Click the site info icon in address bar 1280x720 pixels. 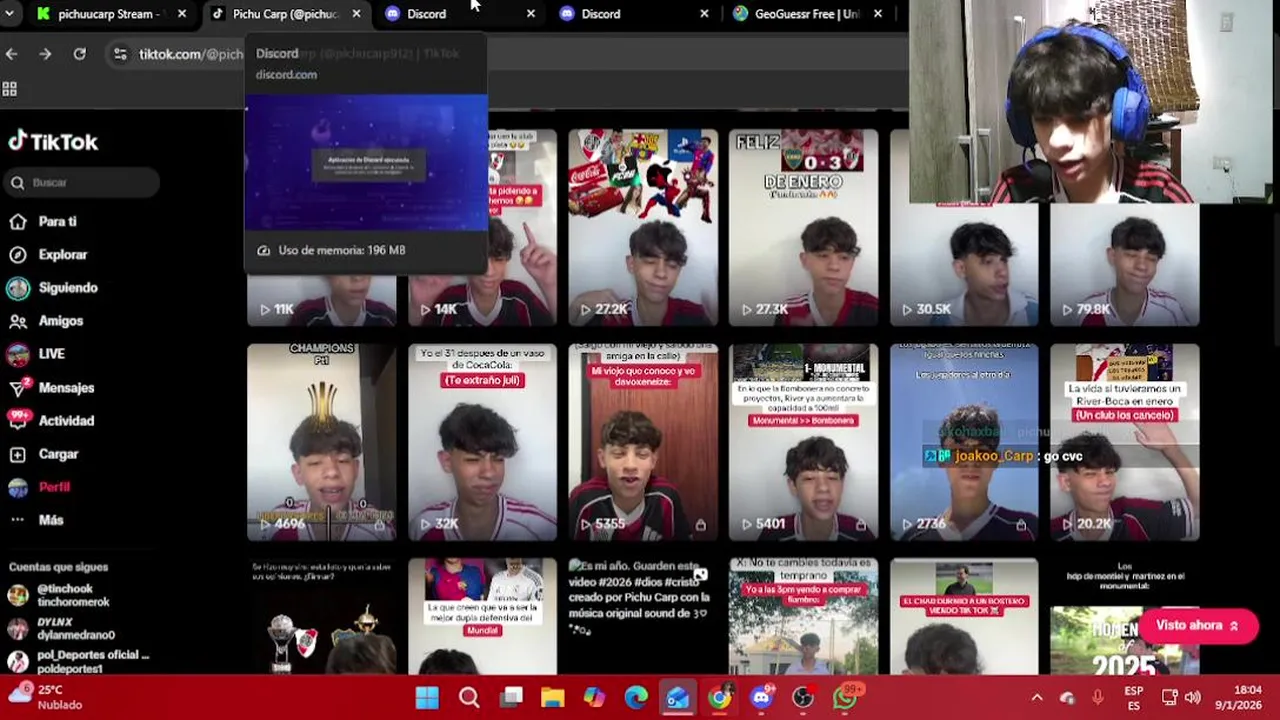[120, 54]
